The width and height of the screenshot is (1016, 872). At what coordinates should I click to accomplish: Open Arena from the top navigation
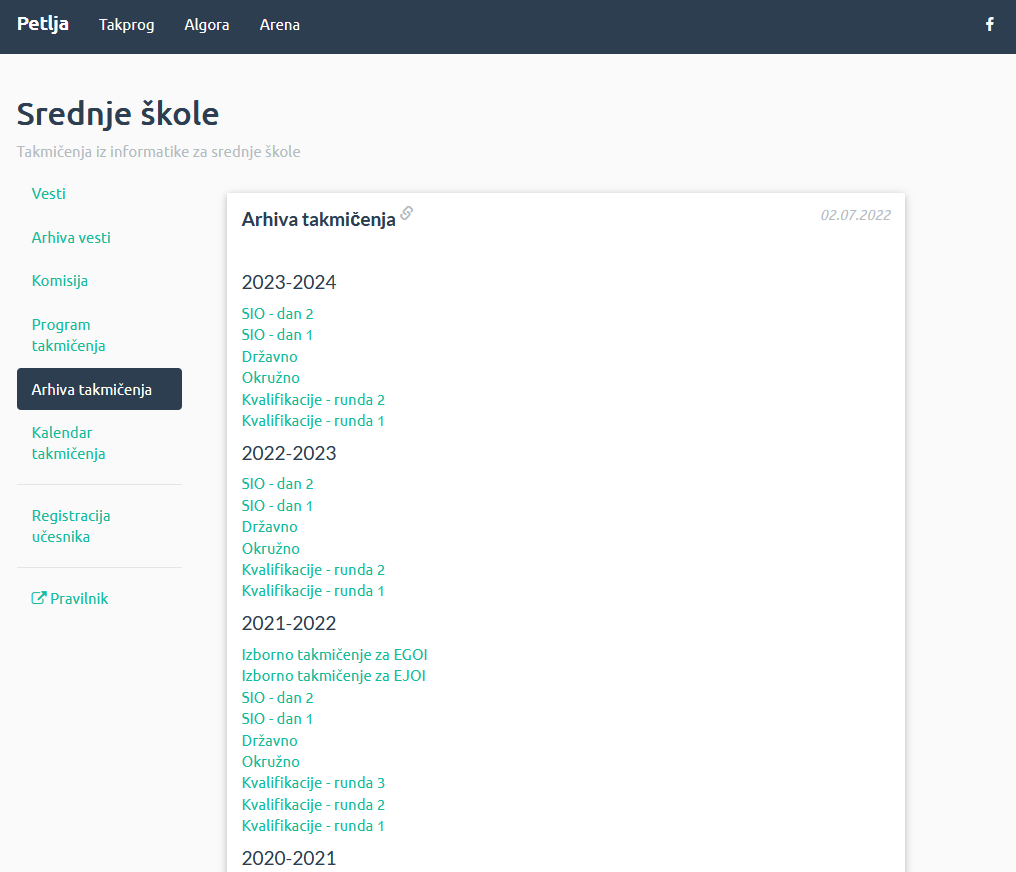point(280,25)
